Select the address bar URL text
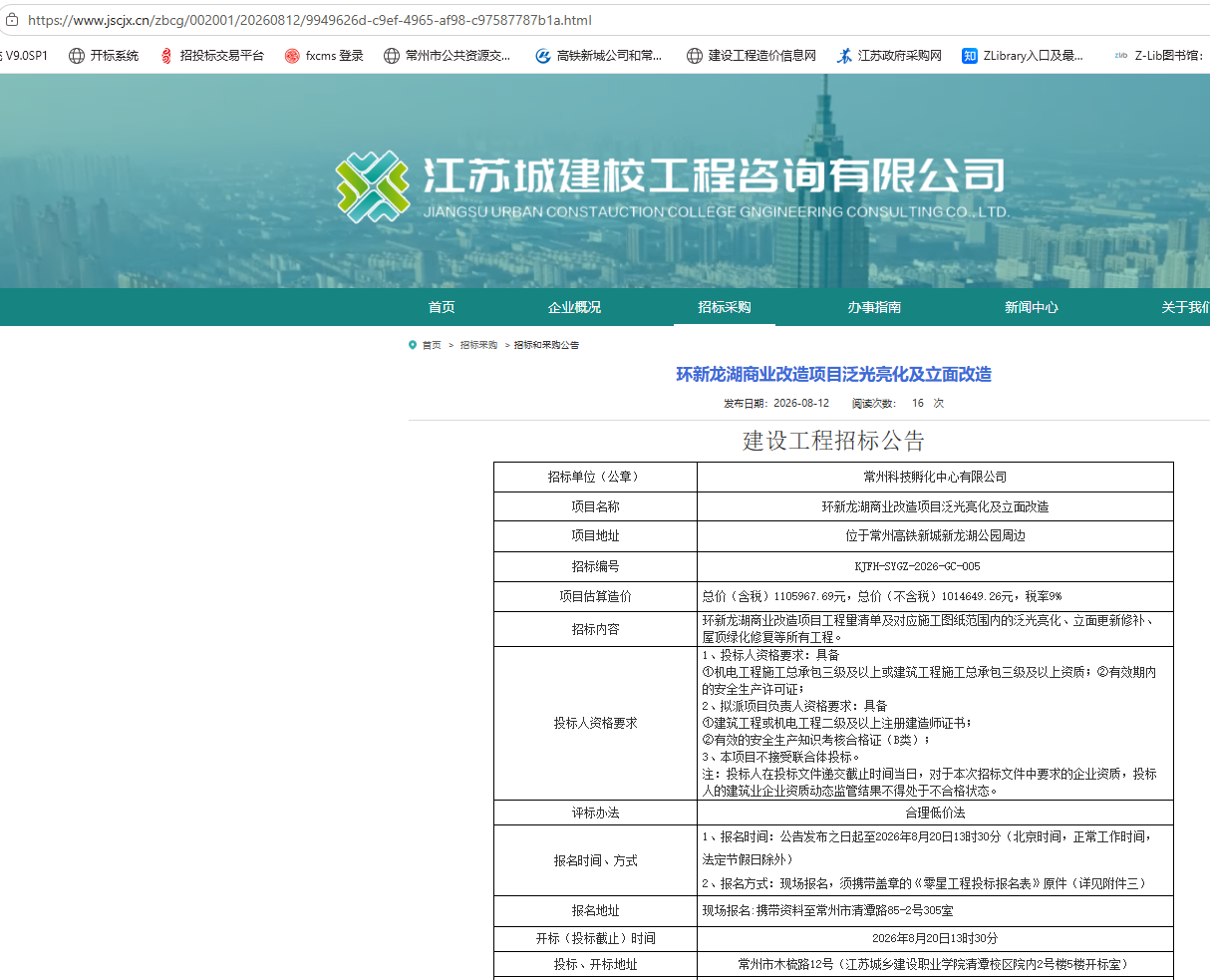1210x980 pixels. click(309, 20)
